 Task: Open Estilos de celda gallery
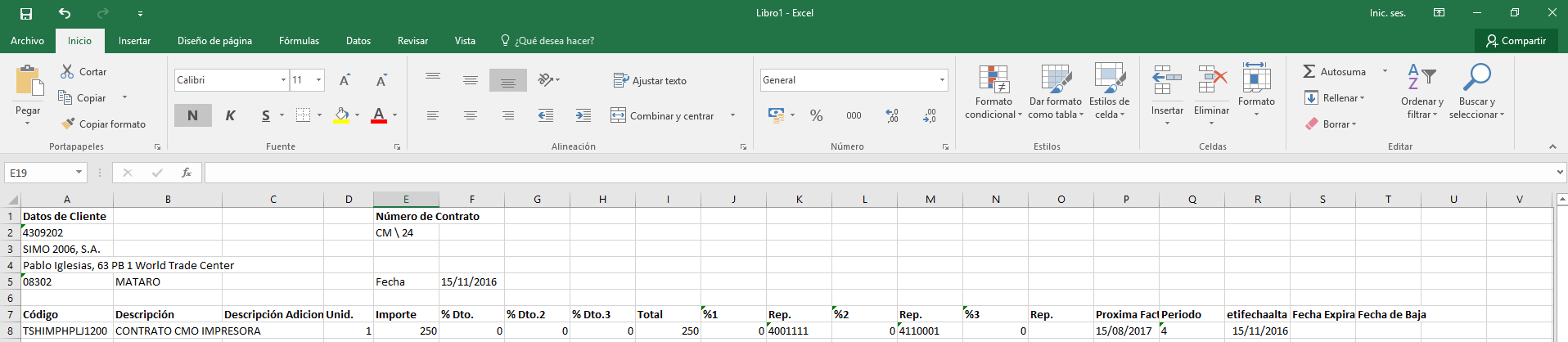click(1109, 92)
